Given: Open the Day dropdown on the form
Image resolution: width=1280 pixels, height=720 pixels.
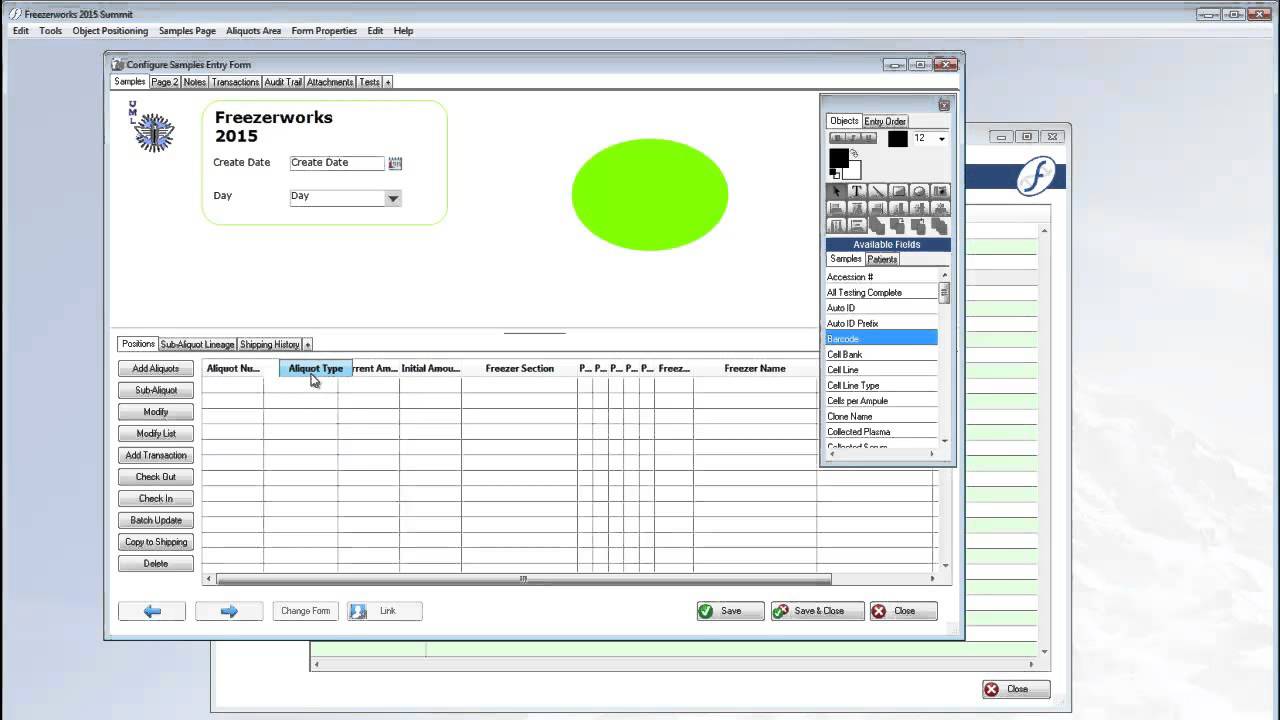Looking at the screenshot, I should tap(393, 198).
